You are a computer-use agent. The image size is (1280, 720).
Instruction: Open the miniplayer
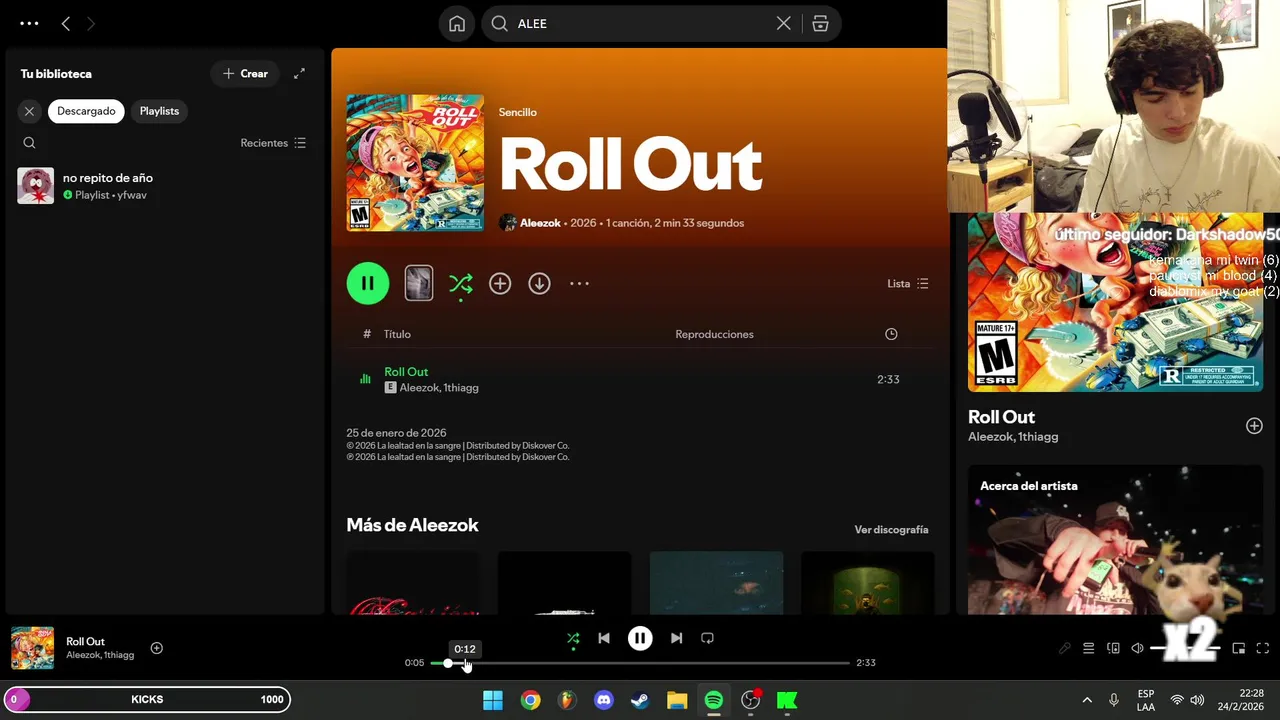1238,648
